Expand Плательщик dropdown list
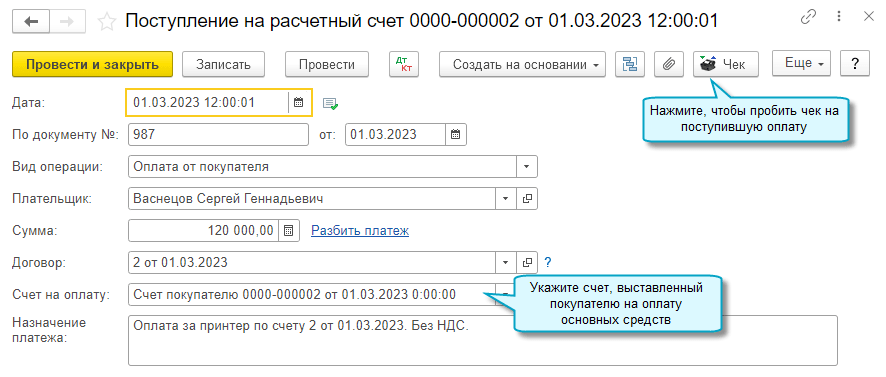 click(x=506, y=198)
